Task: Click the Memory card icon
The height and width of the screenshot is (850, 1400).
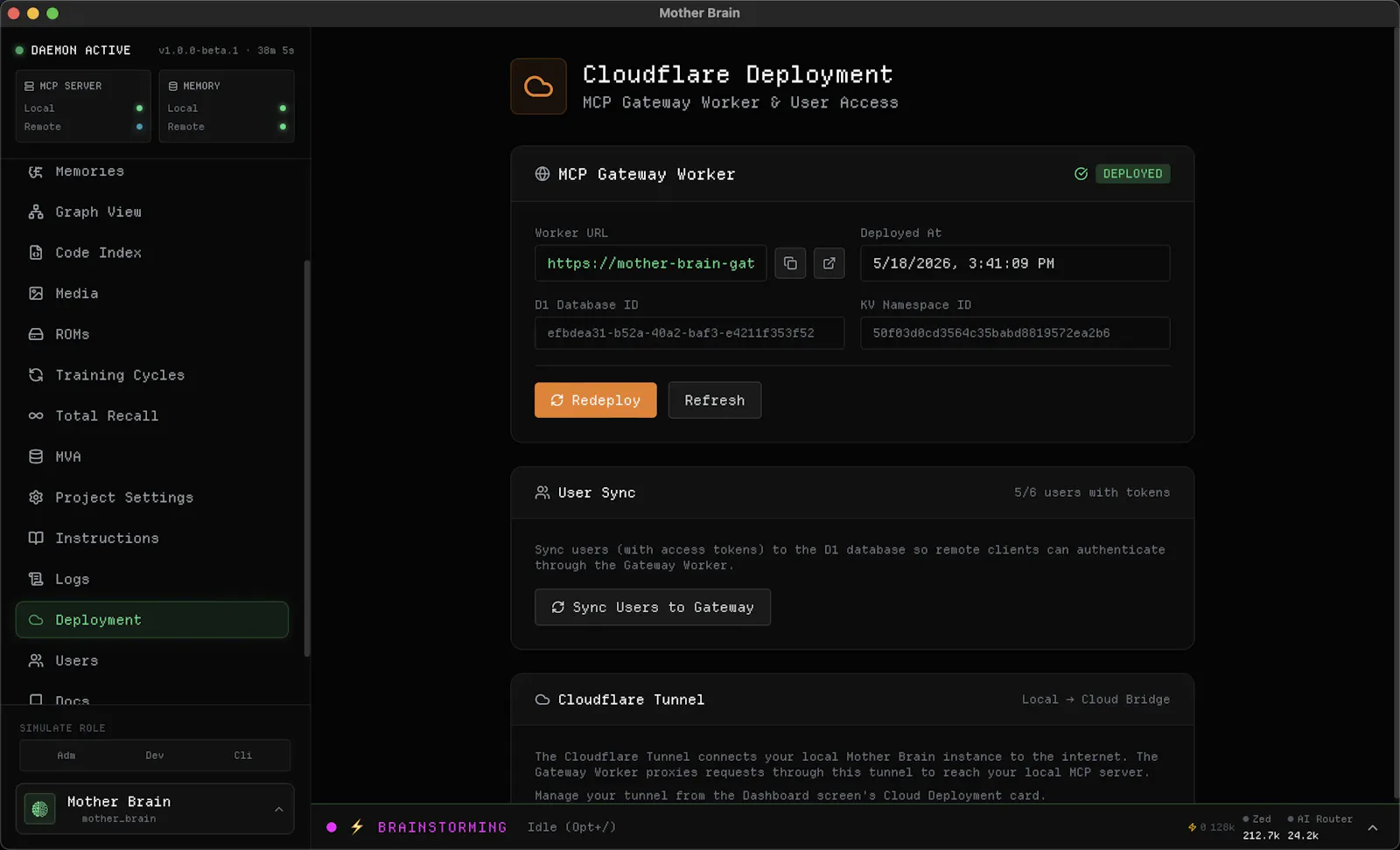Action: (x=173, y=86)
